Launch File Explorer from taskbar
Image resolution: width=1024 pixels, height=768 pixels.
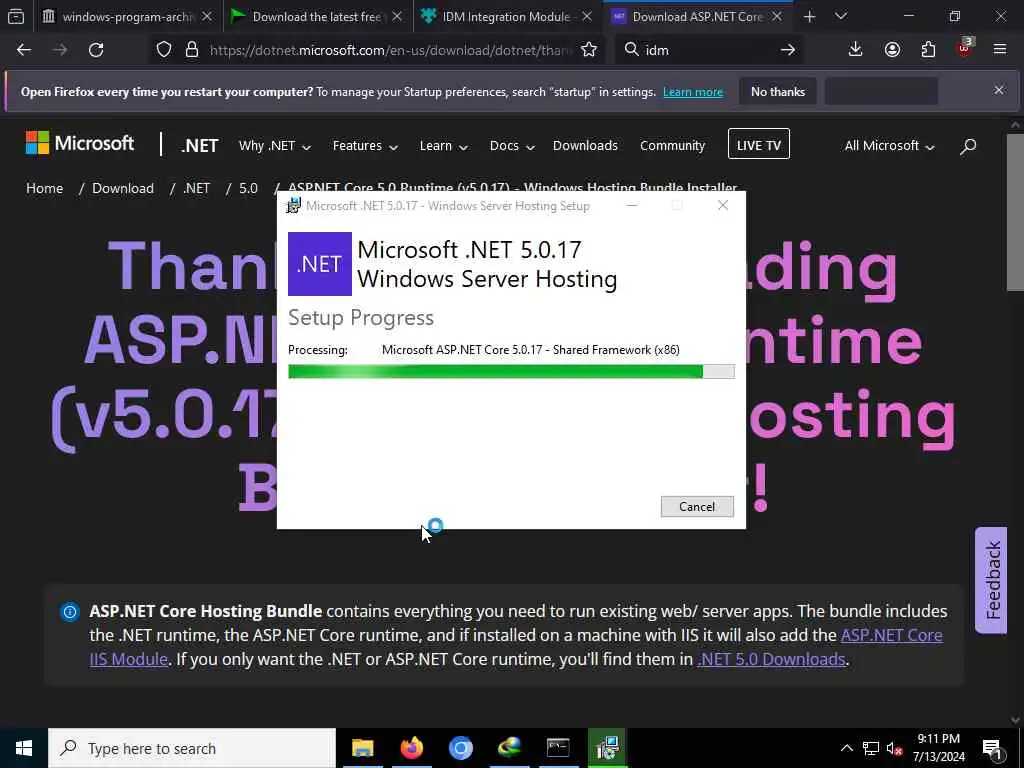pyautogui.click(x=362, y=748)
